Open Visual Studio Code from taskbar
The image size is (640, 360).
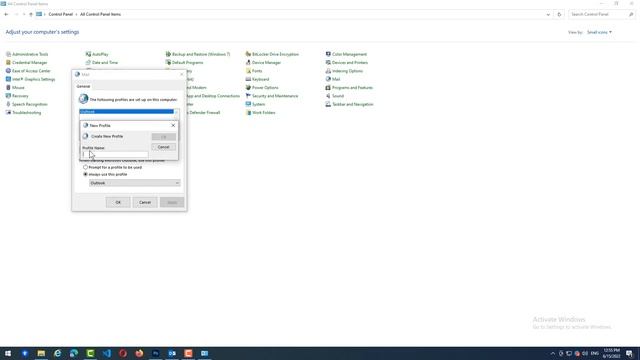107,353
